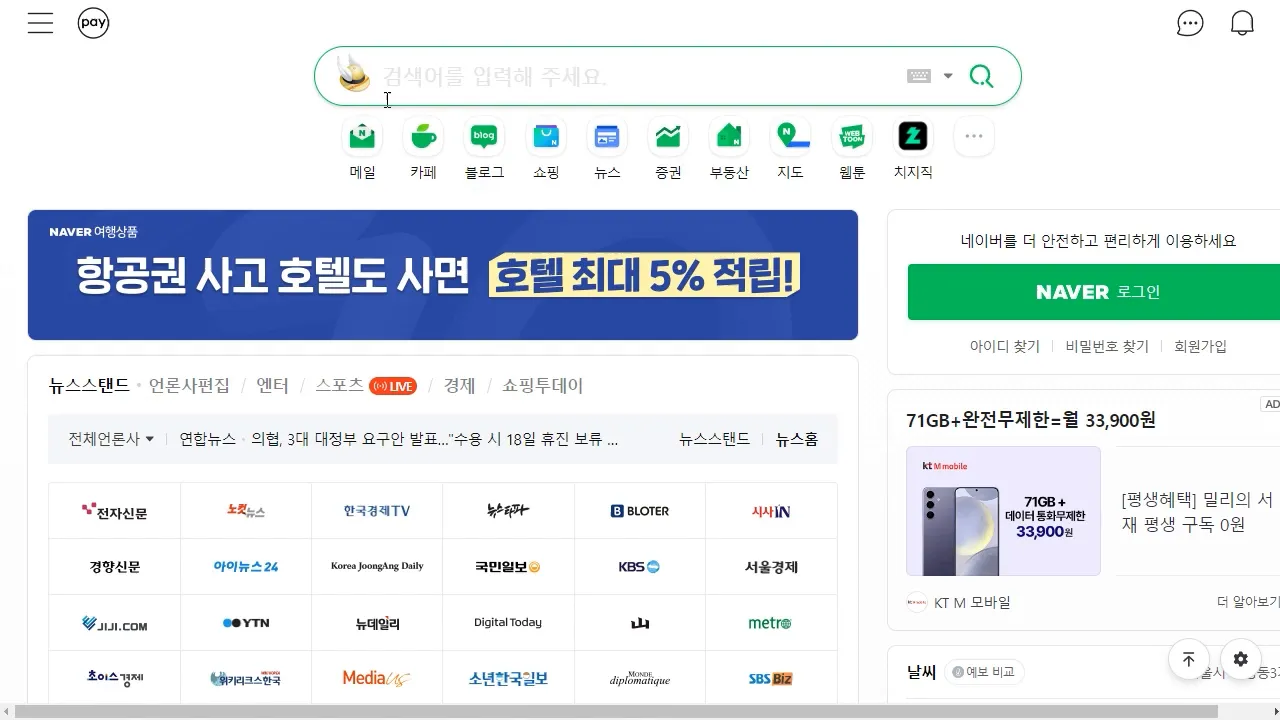The height and width of the screenshot is (720, 1280).
Task: Open JIJI.COM publisher logo
Action: tap(115, 623)
